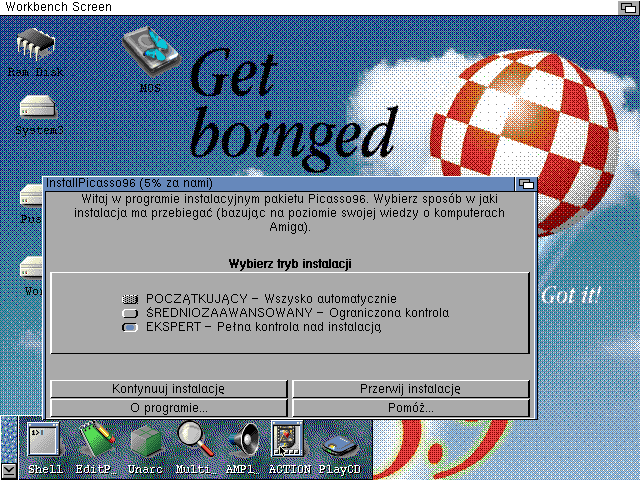Open the MOS disk icon
The image size is (640, 480).
(151, 52)
